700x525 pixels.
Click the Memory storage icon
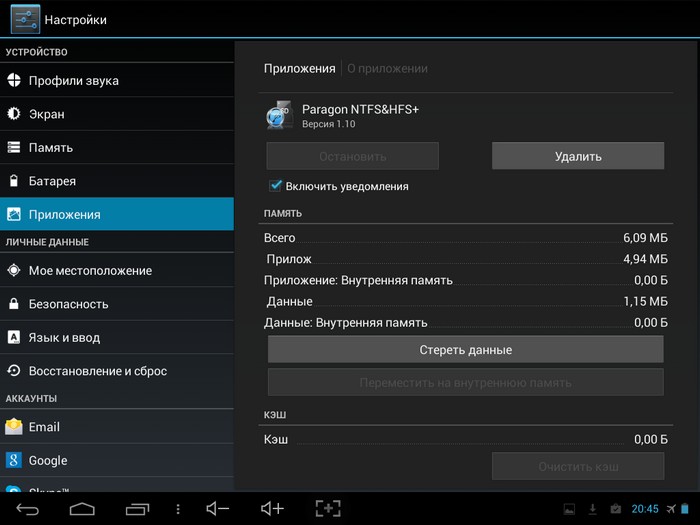click(14, 147)
